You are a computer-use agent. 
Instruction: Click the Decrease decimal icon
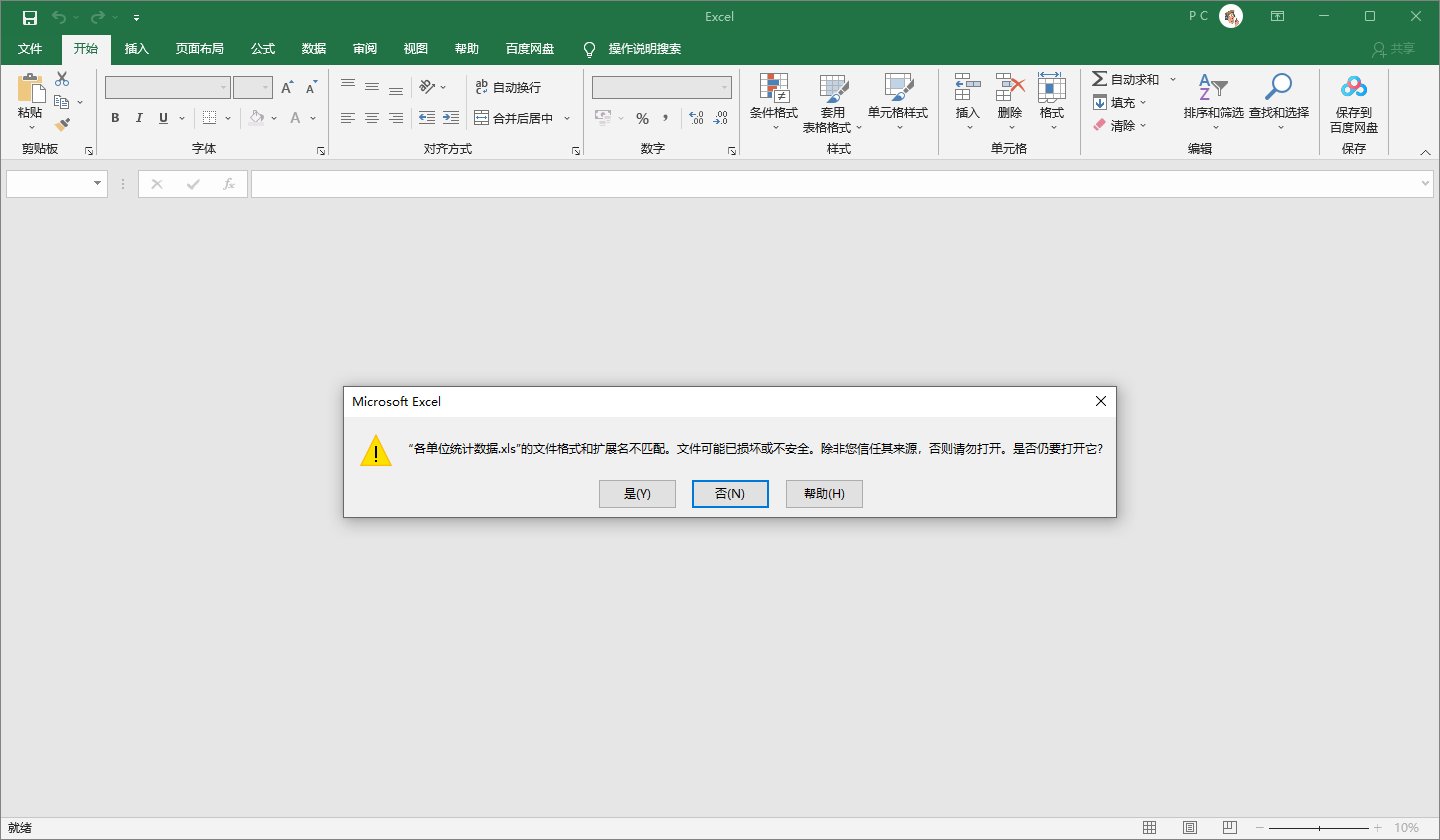tap(720, 118)
